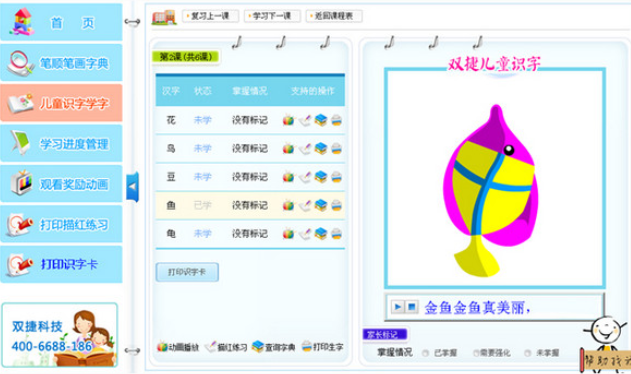
Task: Click 复习上一课 button
Action: (x=210, y=16)
